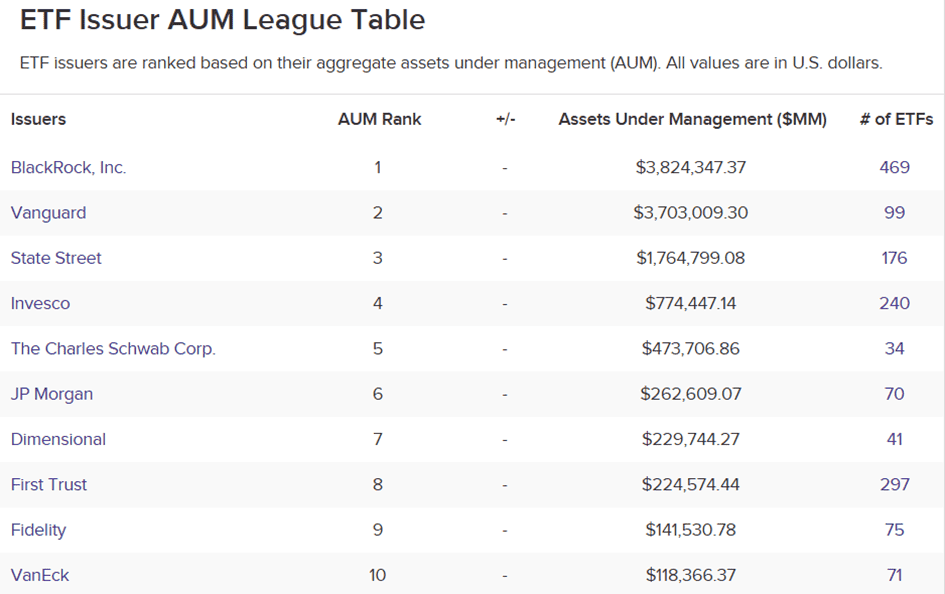Screen dimensions: 945x594
Task: Sort by Assets Under Management header
Action: [692, 119]
